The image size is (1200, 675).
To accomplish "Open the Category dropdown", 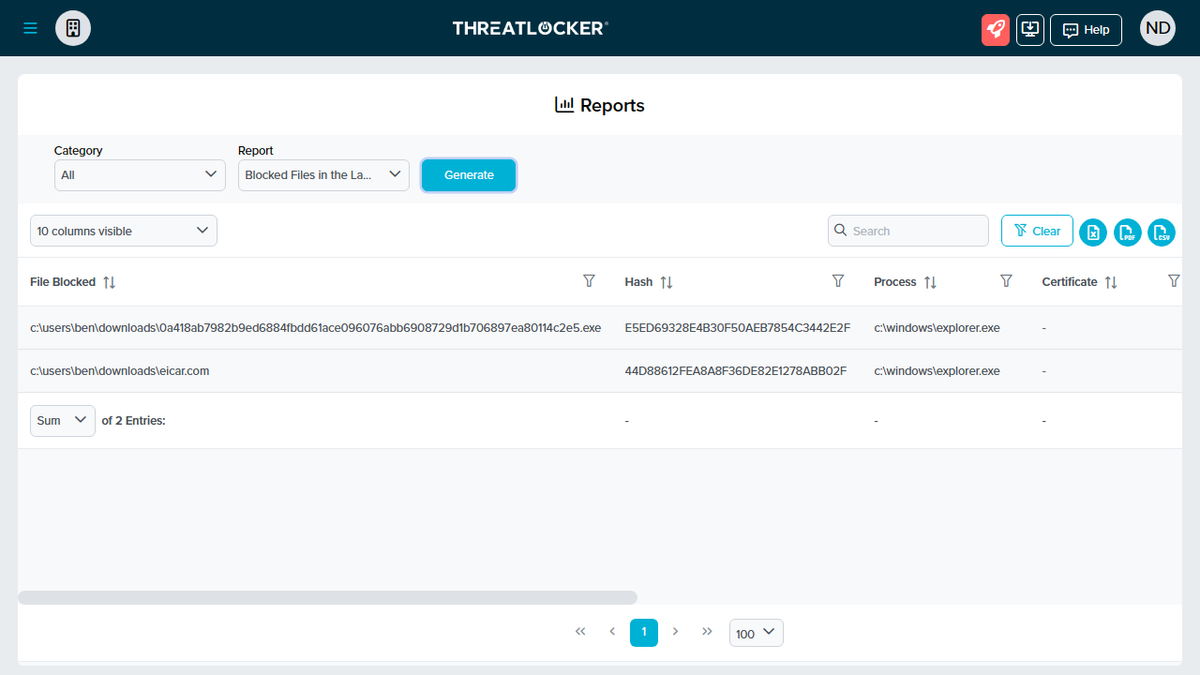I will point(139,174).
